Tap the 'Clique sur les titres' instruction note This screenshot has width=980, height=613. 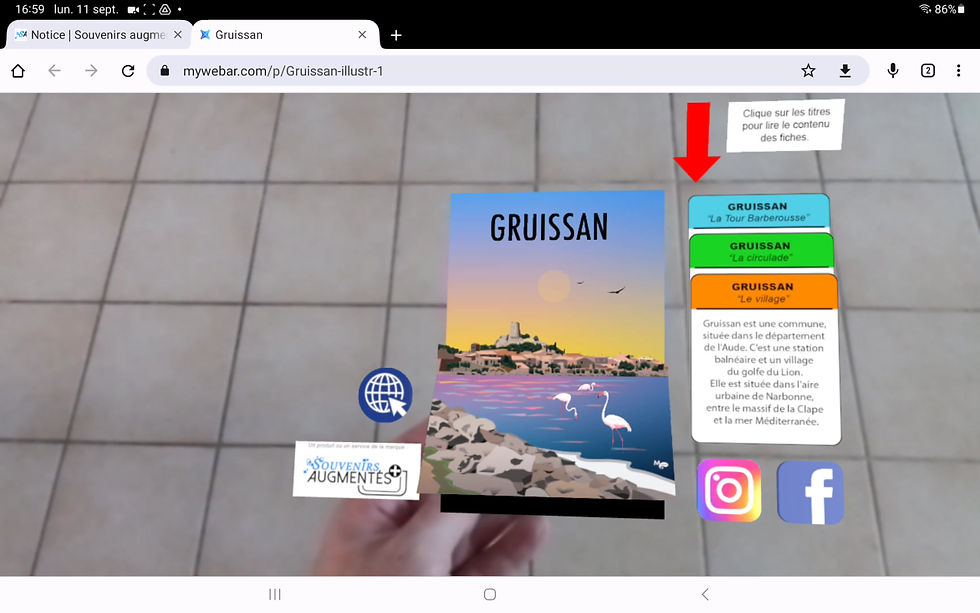click(x=786, y=125)
